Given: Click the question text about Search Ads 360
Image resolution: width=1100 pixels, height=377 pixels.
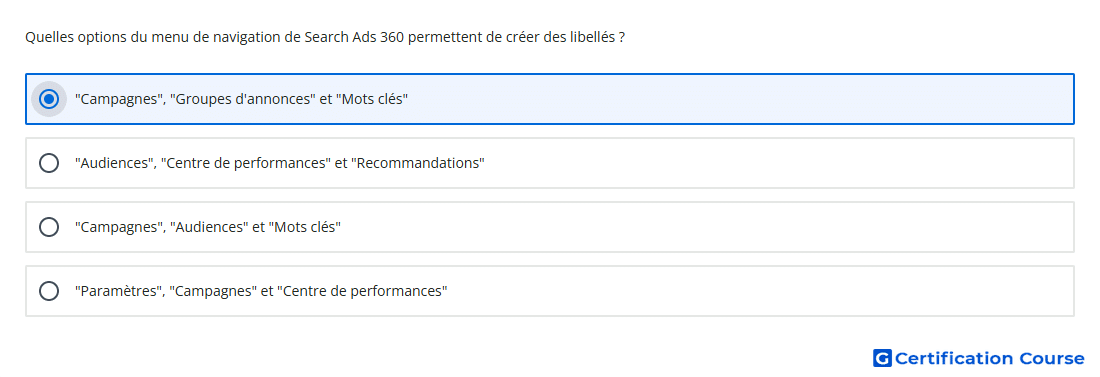Looking at the screenshot, I should click(x=325, y=37).
